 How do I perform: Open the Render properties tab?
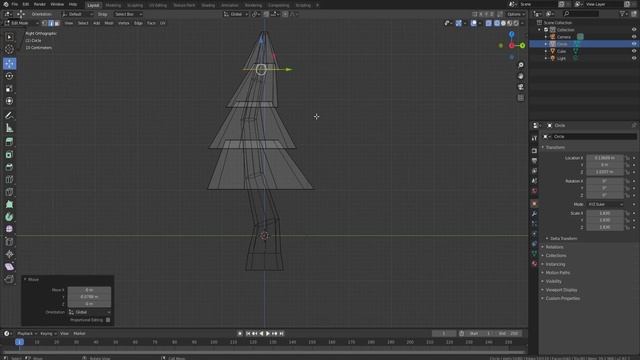(x=534, y=151)
